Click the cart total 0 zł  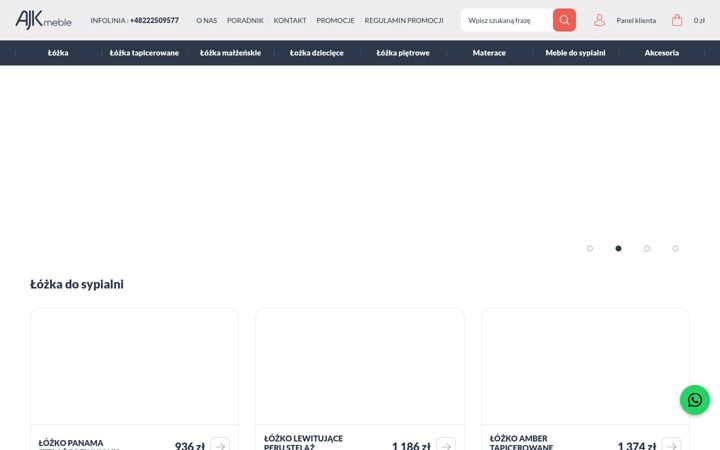tap(699, 20)
